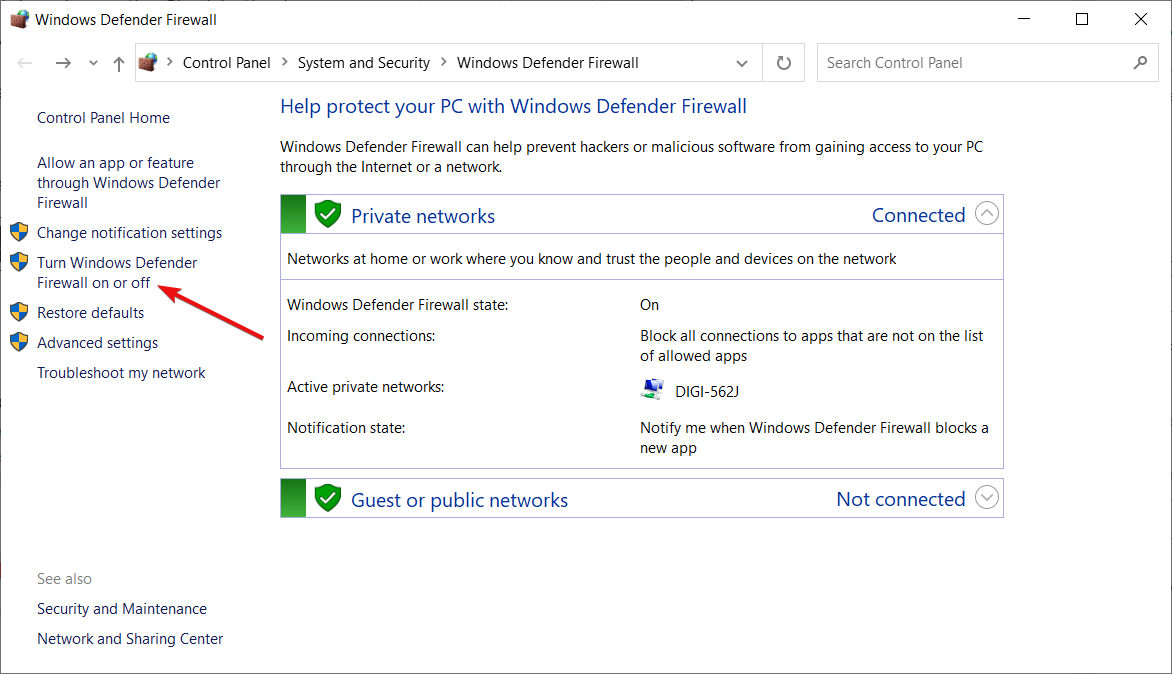1172x674 pixels.
Task: Click shield icon beside Advanced settings
Action: pyautogui.click(x=19, y=341)
